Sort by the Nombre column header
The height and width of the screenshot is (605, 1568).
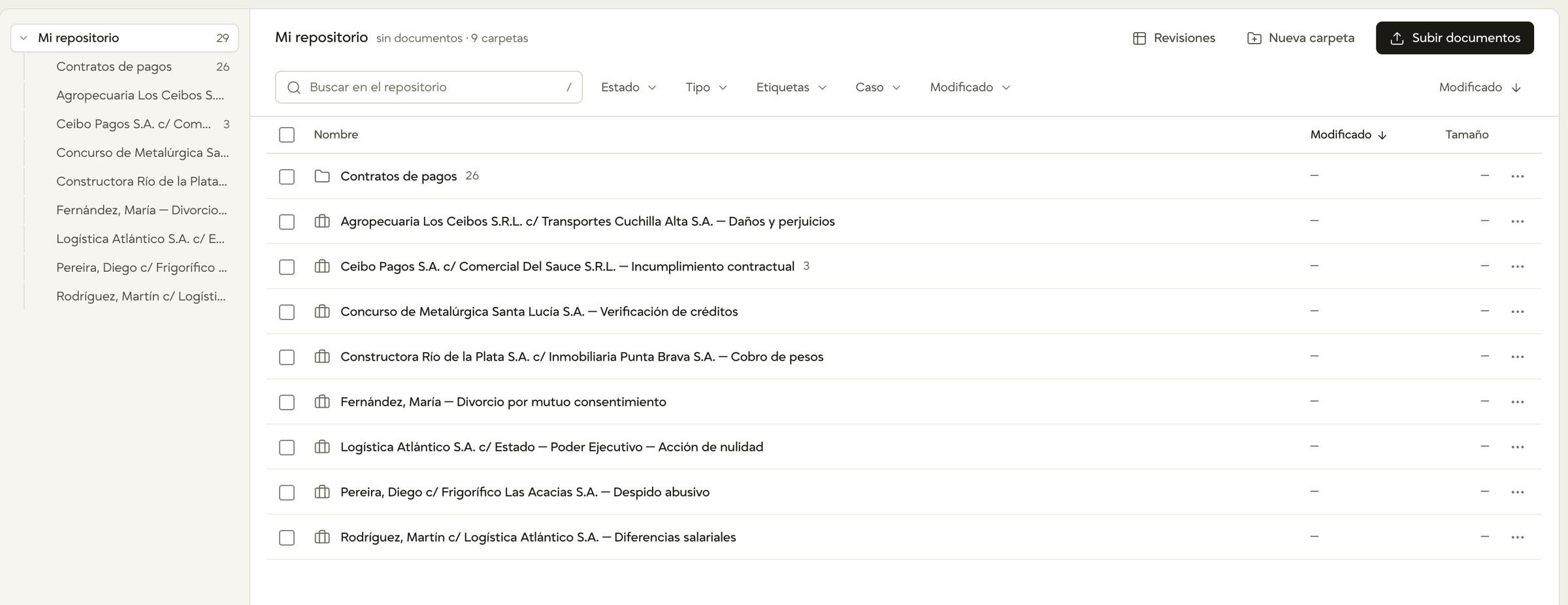coord(336,135)
